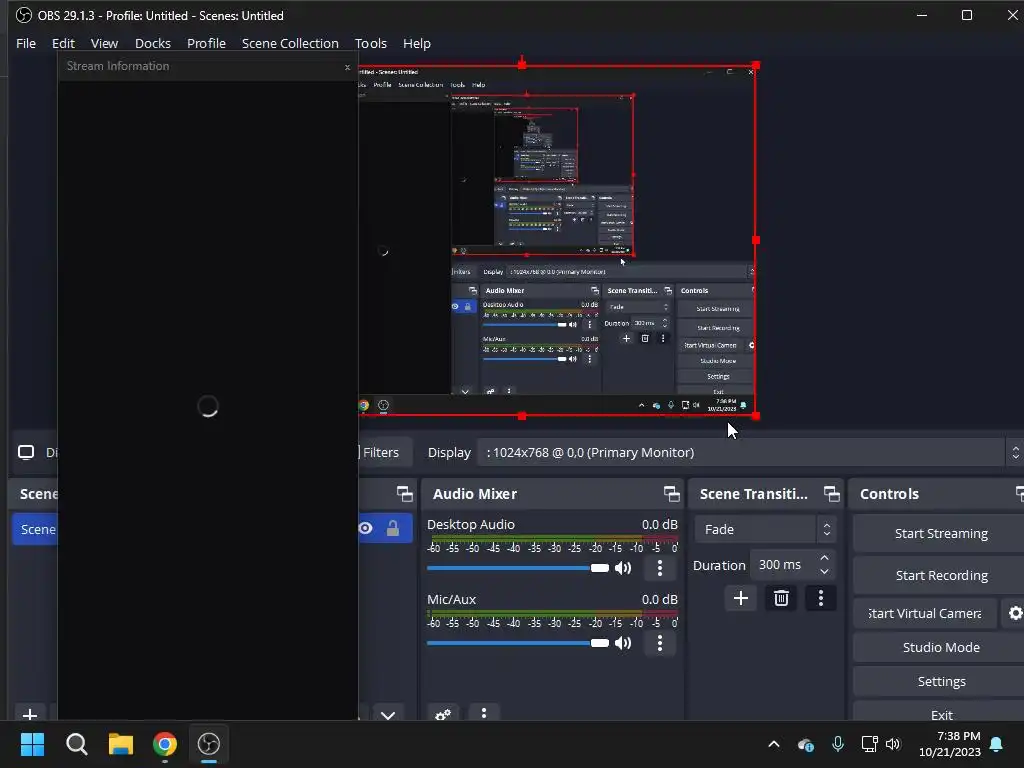Close the Stream Information dock
Viewport: 1024px width, 768px height.
pos(347,67)
